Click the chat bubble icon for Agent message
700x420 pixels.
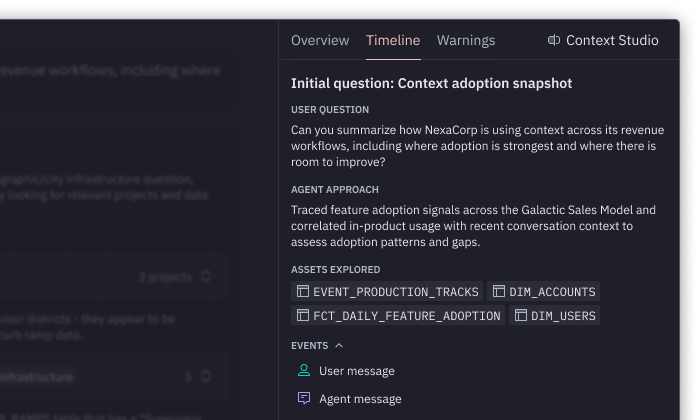[304, 399]
